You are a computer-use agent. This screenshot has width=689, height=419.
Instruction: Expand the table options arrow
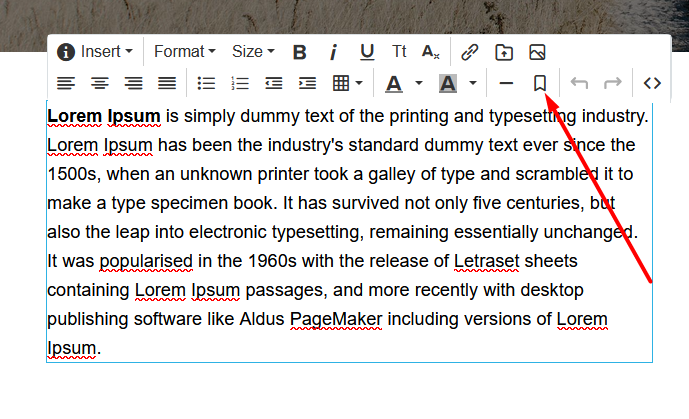tap(359, 83)
